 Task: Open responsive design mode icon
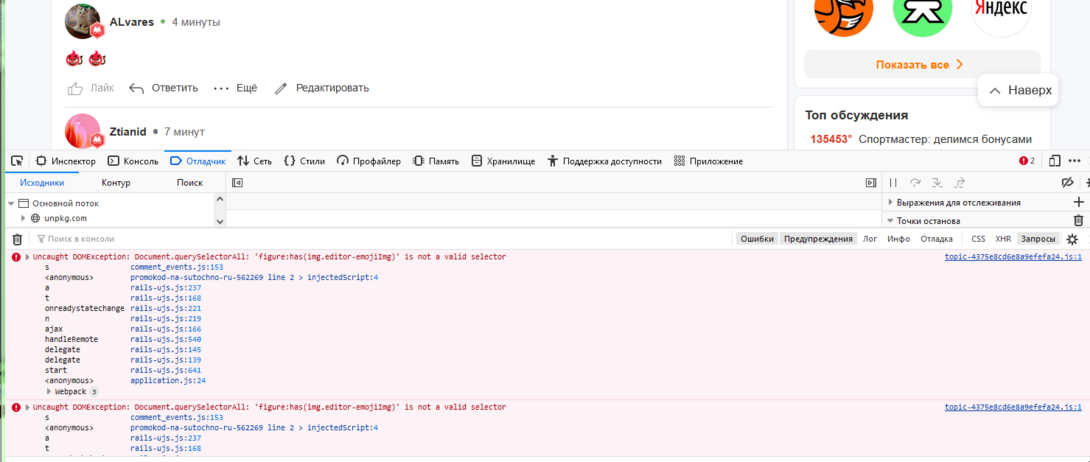tap(1054, 161)
